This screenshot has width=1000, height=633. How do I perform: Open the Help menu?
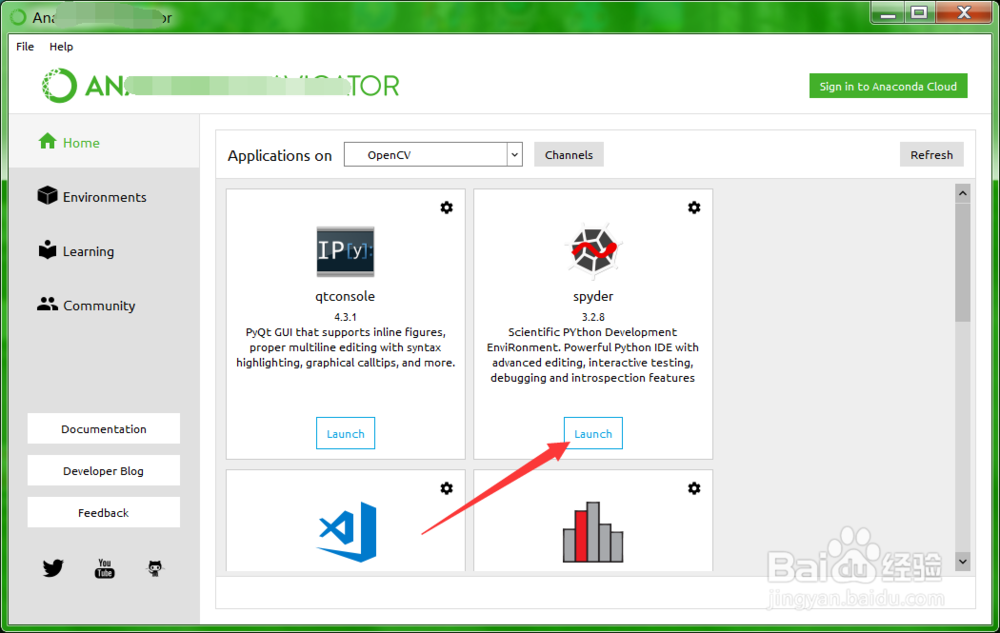click(61, 47)
